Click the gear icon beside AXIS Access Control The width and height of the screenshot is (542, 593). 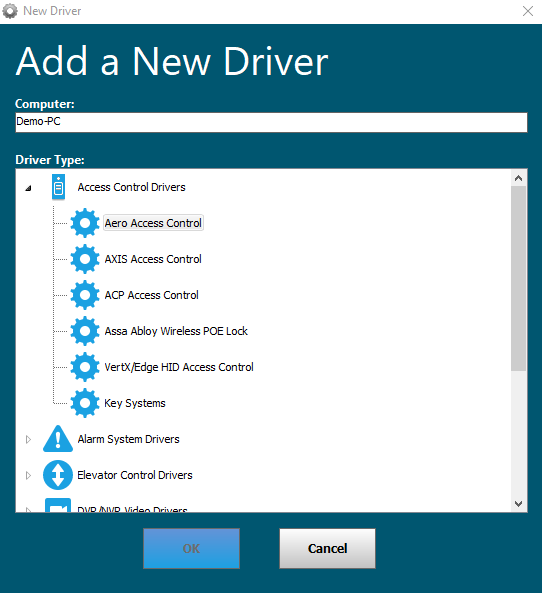pyautogui.click(x=85, y=259)
